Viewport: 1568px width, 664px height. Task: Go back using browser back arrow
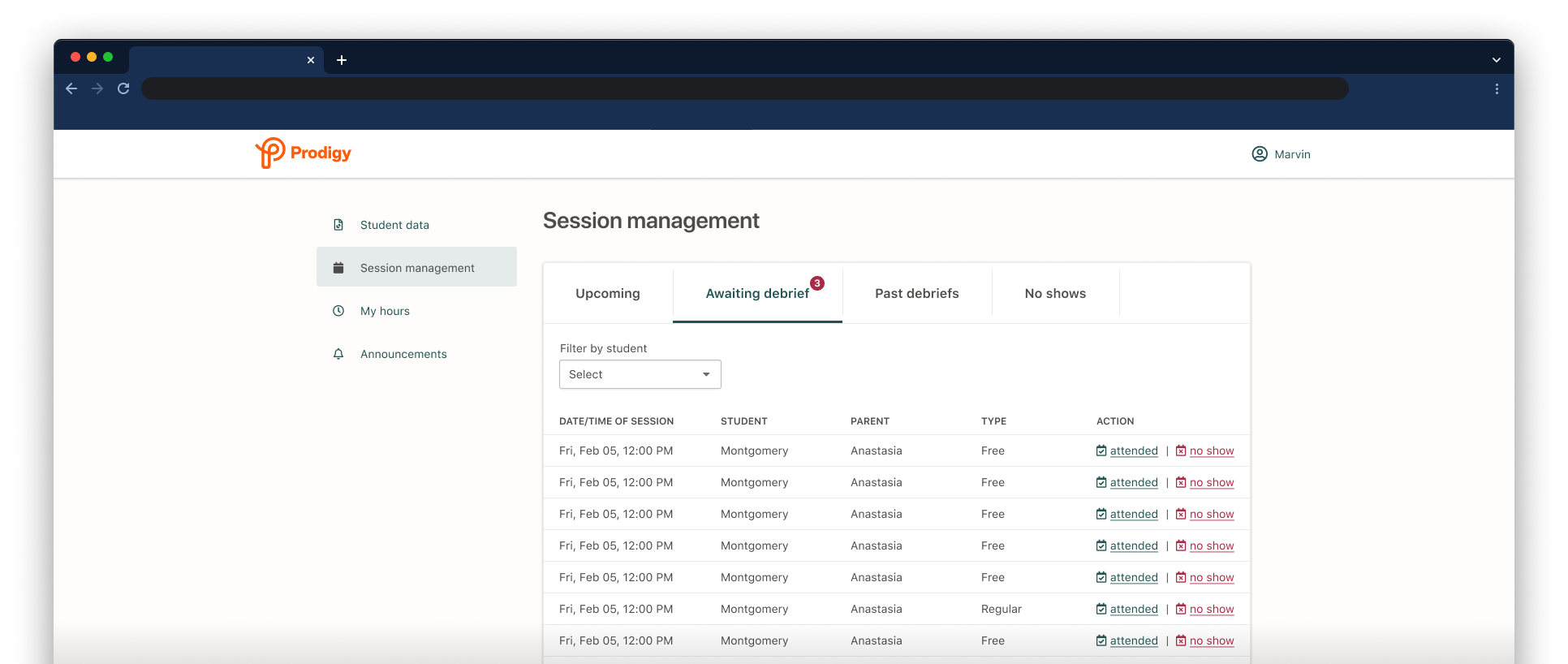click(x=71, y=88)
